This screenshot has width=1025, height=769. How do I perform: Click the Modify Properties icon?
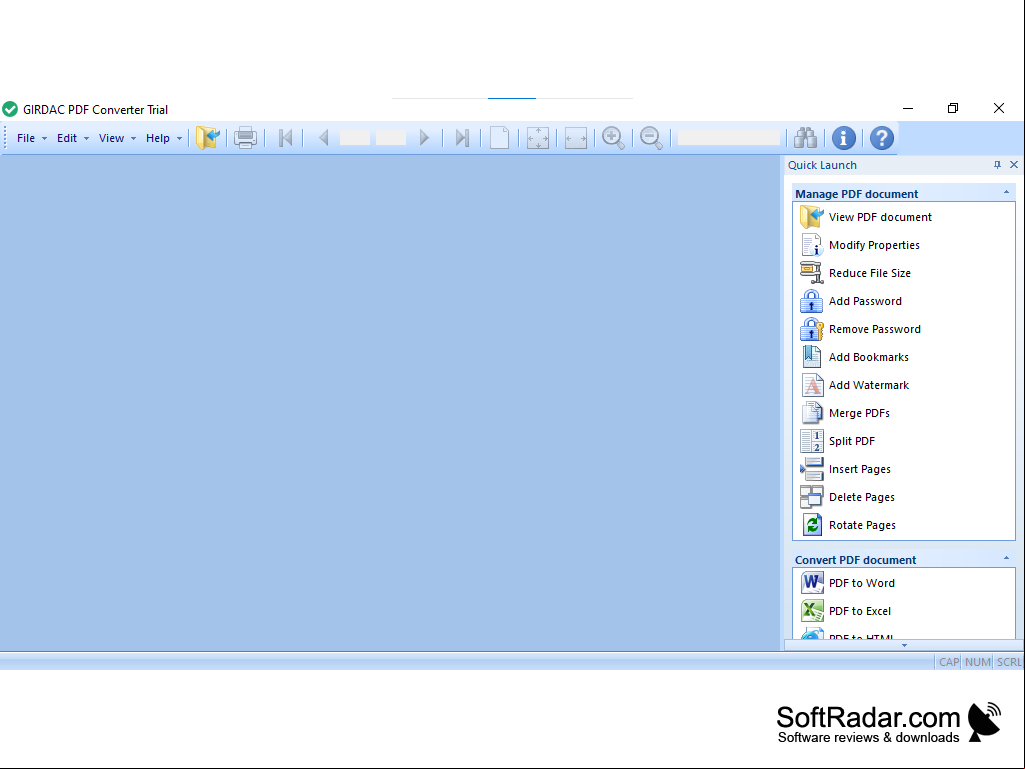[811, 245]
